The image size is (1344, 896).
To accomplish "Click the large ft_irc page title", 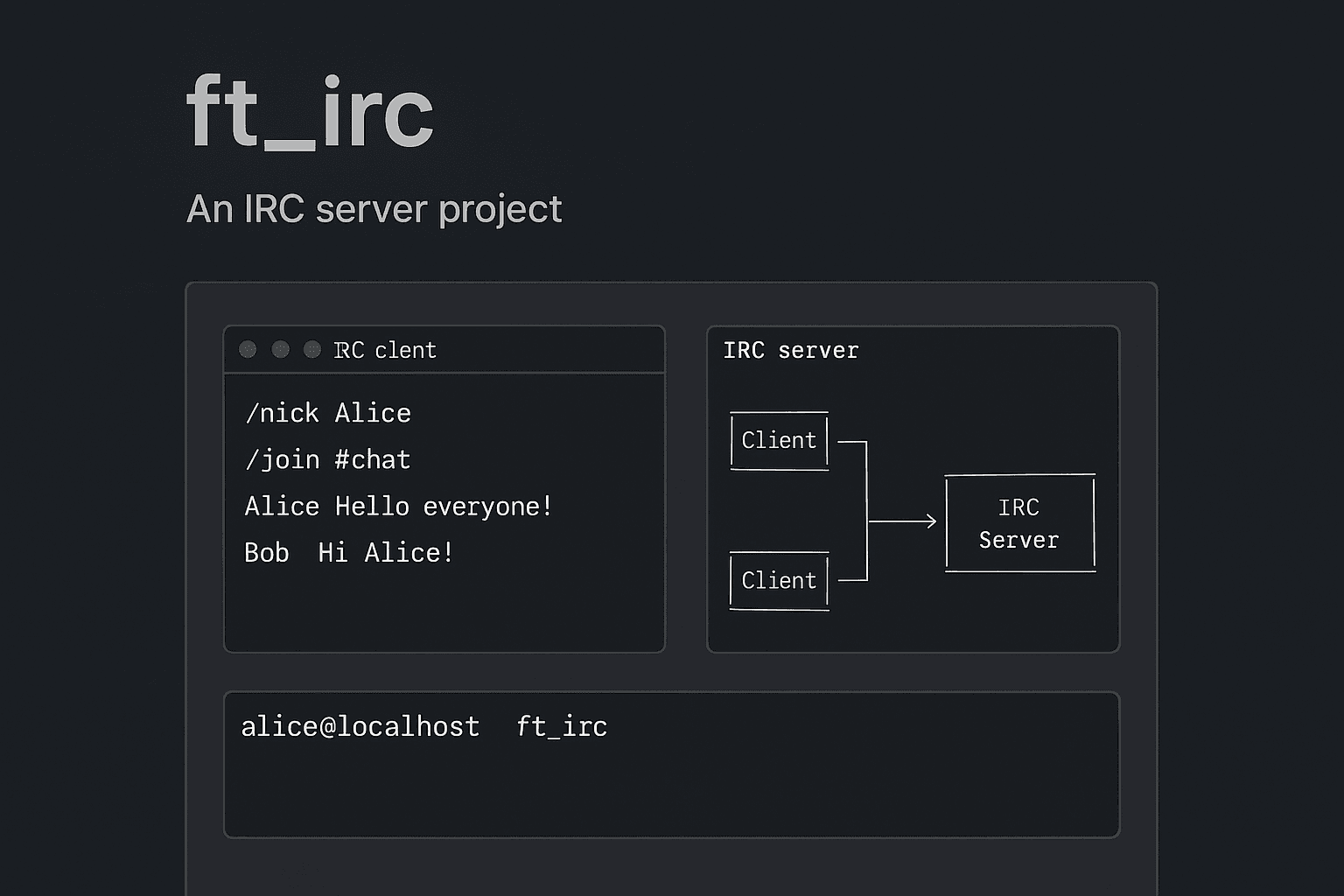I will (310, 113).
